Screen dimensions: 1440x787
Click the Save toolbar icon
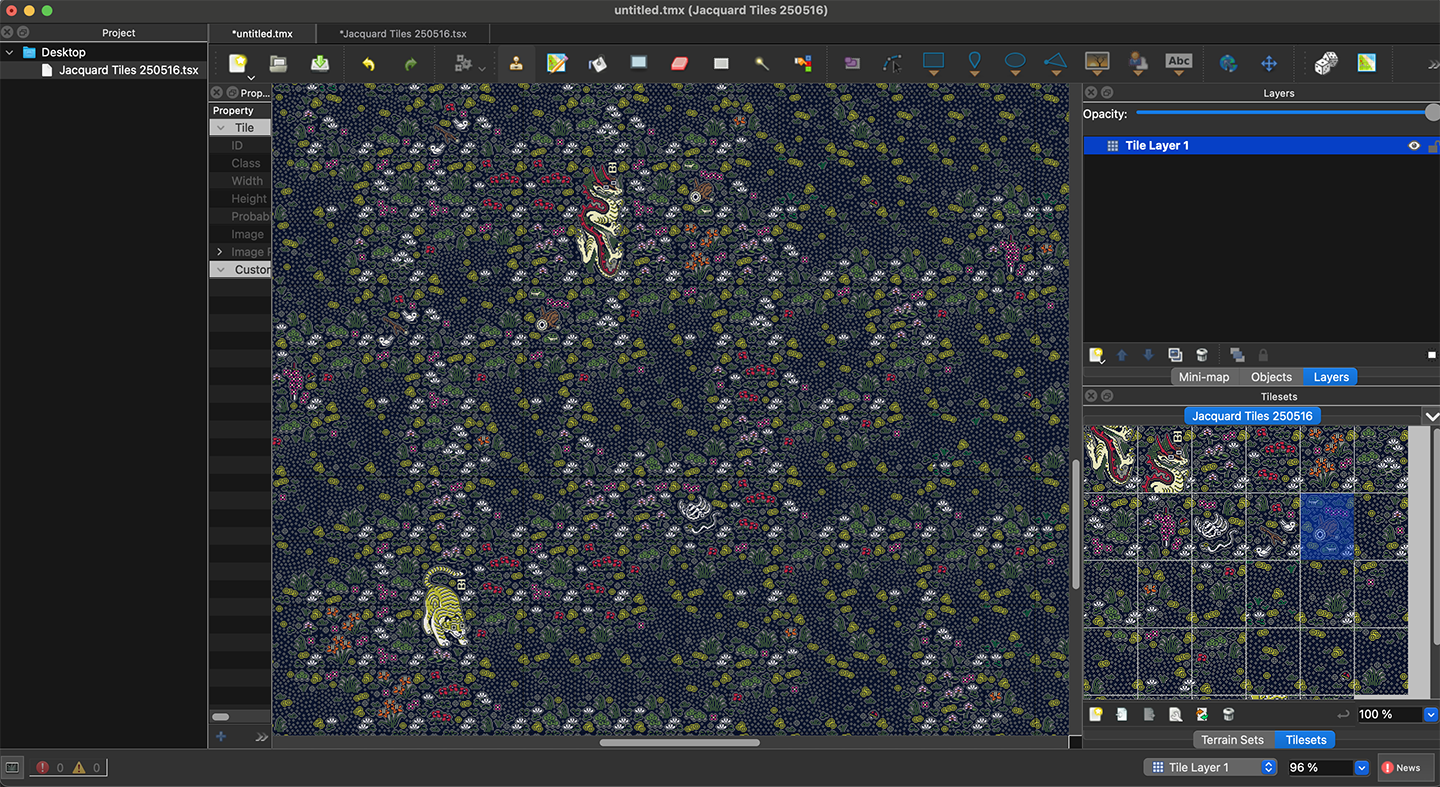(x=319, y=63)
